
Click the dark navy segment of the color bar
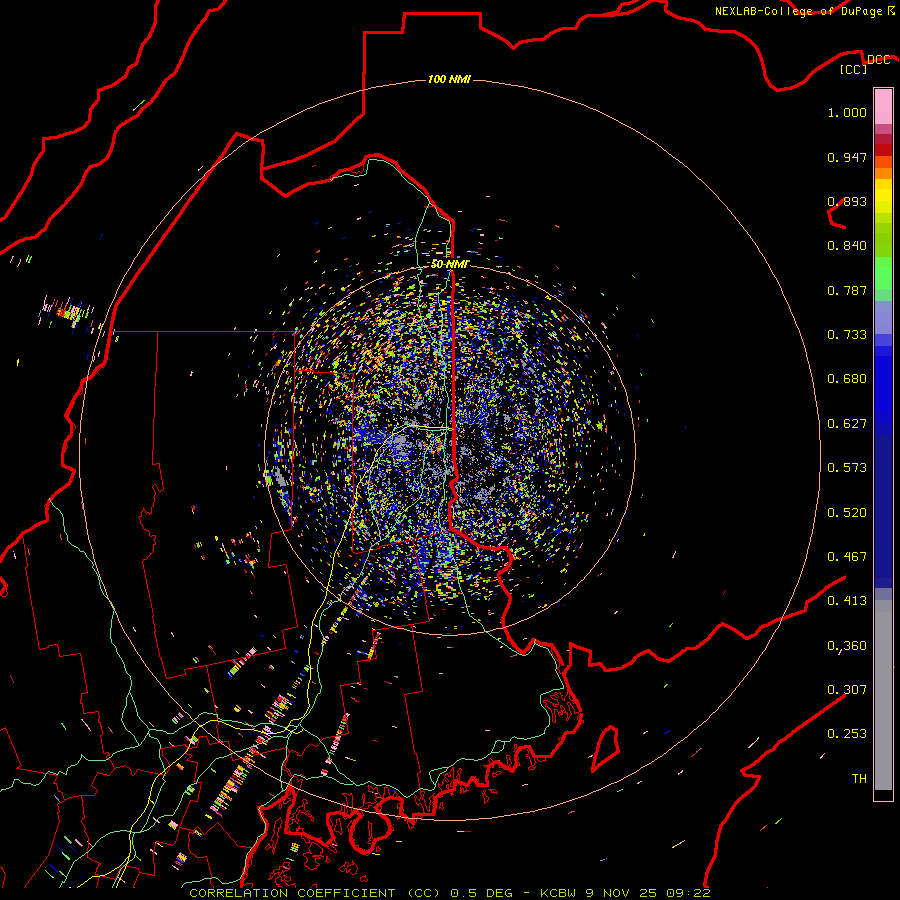pos(883,511)
